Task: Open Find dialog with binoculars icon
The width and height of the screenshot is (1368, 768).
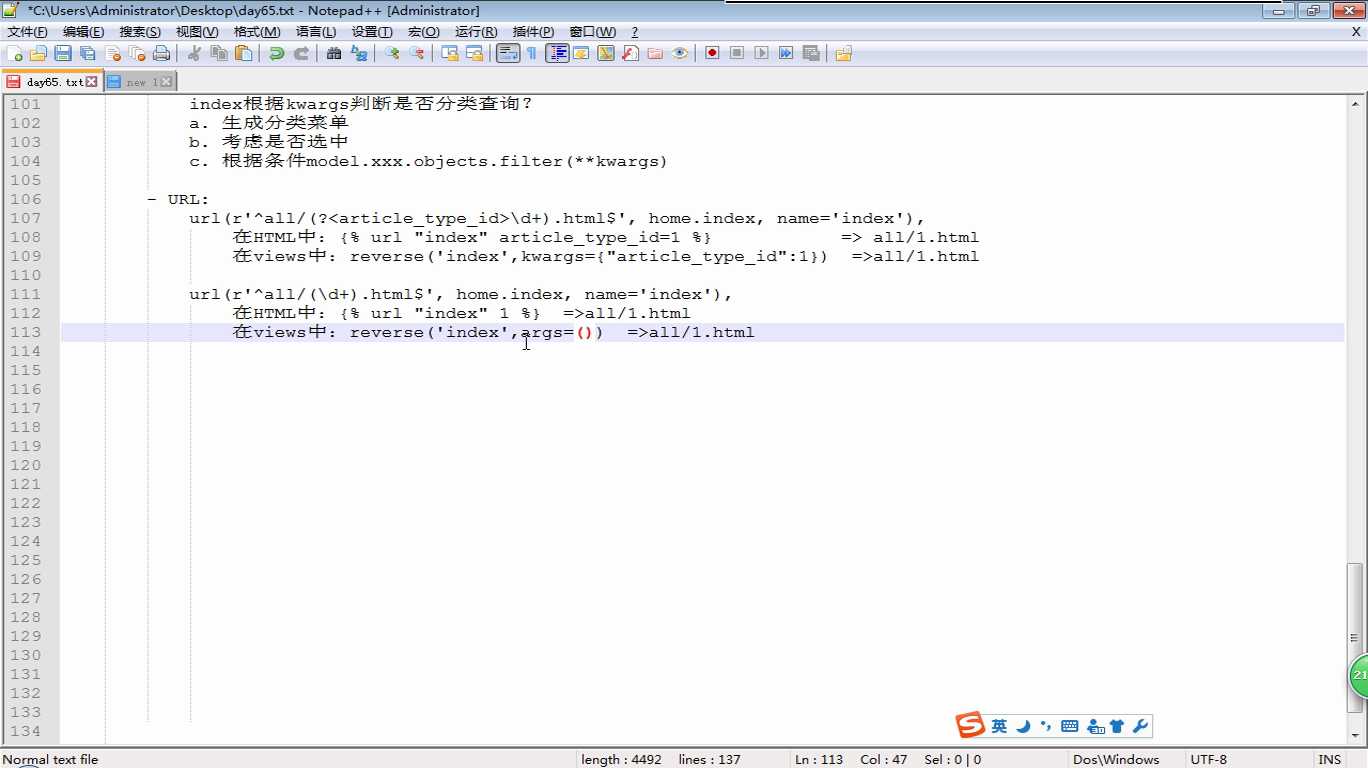Action: click(334, 53)
